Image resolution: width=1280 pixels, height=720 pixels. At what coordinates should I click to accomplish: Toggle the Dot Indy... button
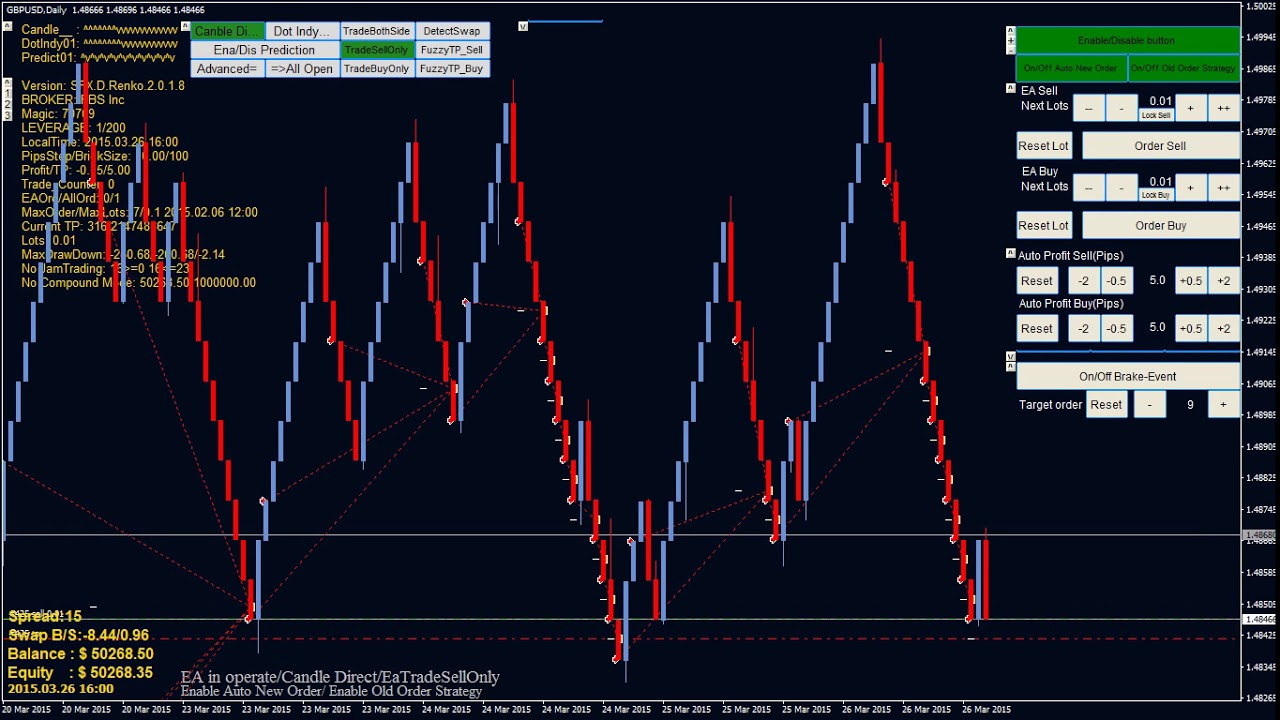pos(303,32)
